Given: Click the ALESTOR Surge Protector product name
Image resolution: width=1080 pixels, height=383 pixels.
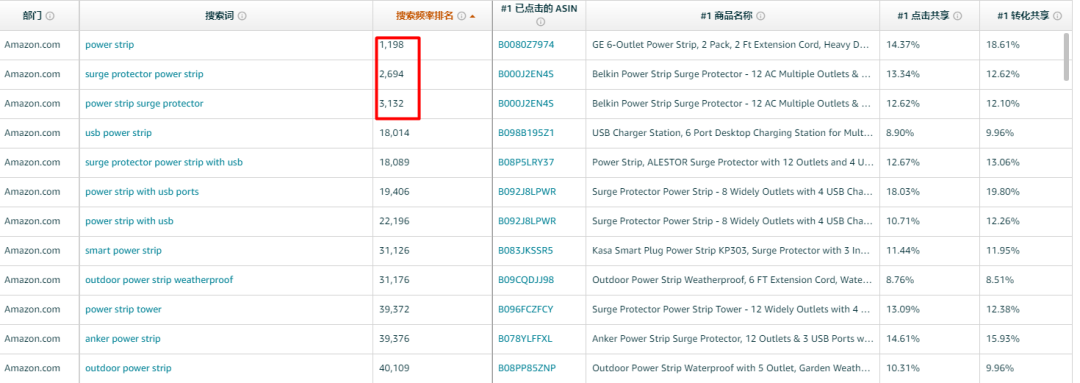Looking at the screenshot, I should [733, 163].
